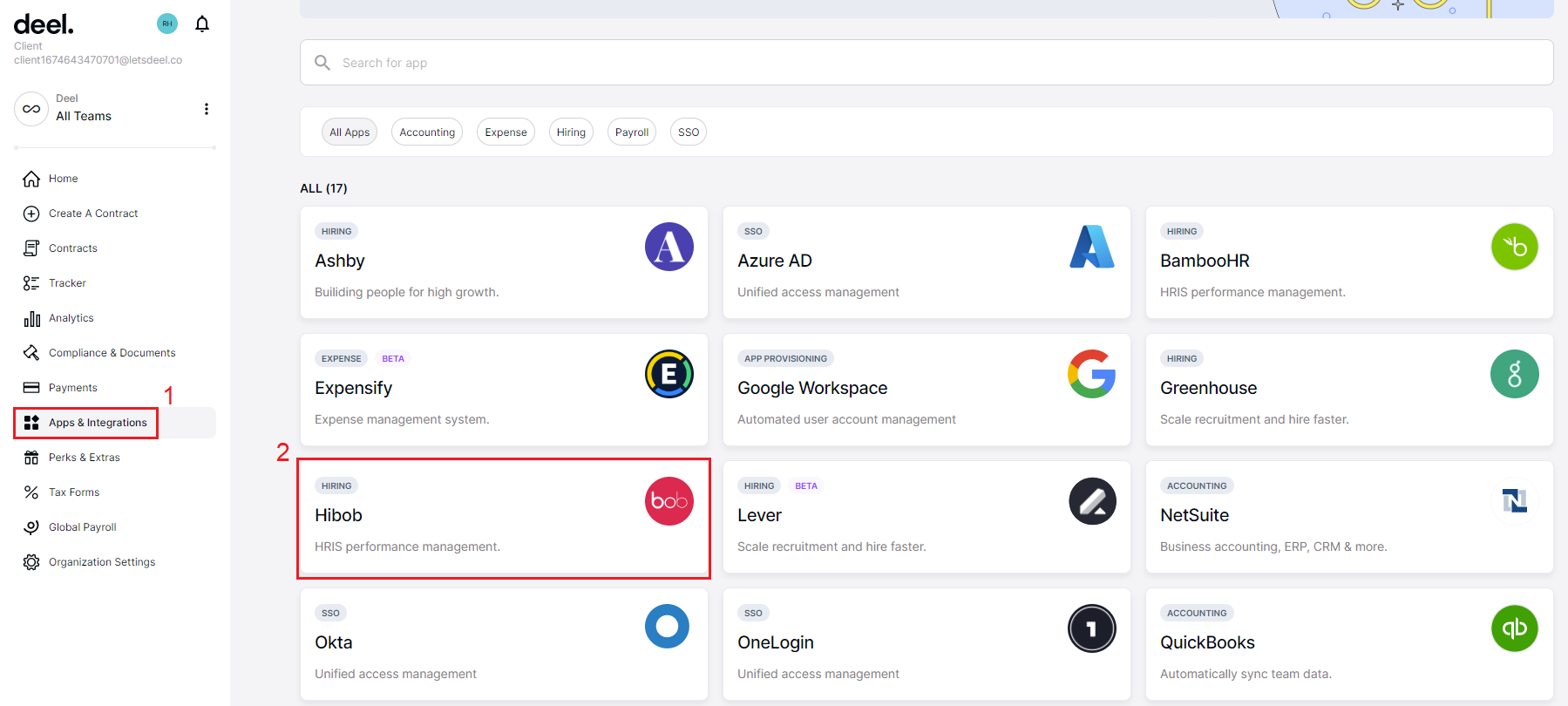Filter apps by Hiring

pos(571,132)
